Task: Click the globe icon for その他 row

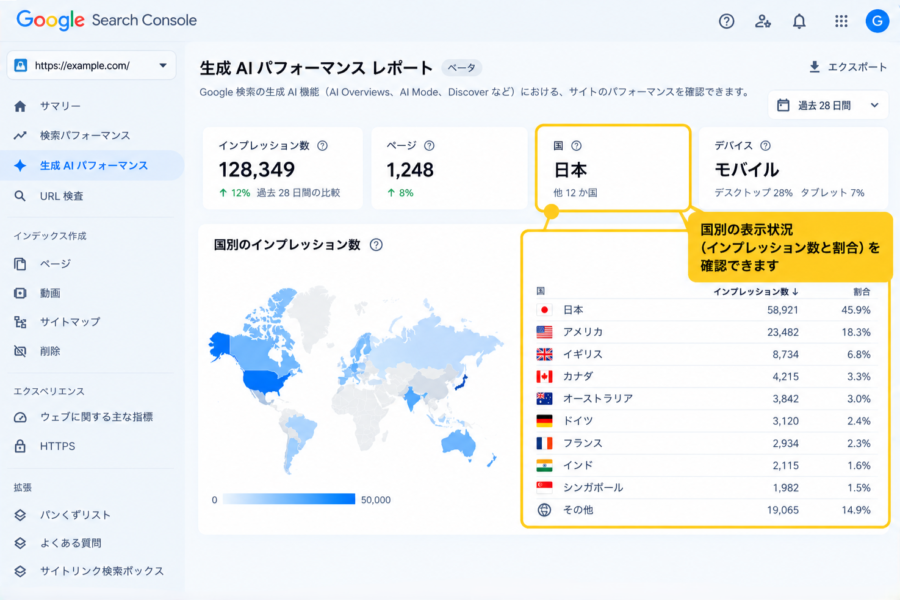Action: click(x=544, y=510)
